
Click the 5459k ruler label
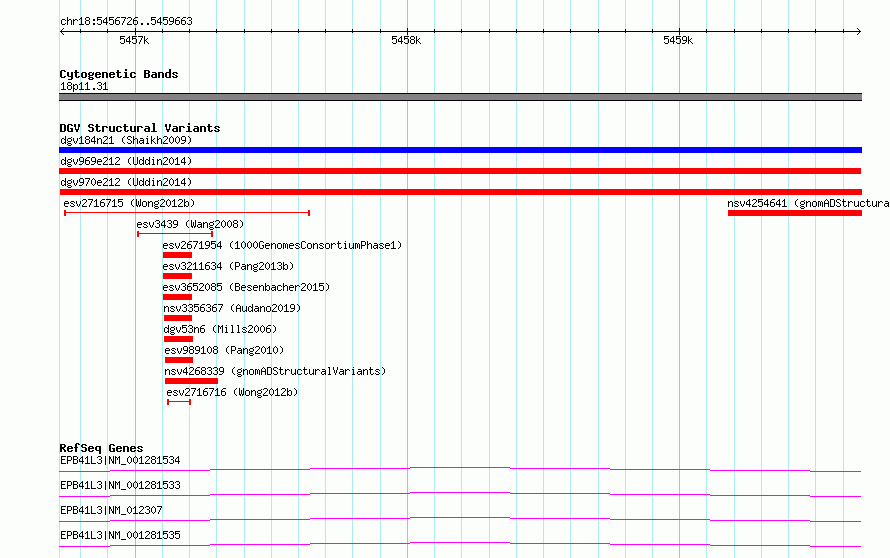click(x=678, y=40)
